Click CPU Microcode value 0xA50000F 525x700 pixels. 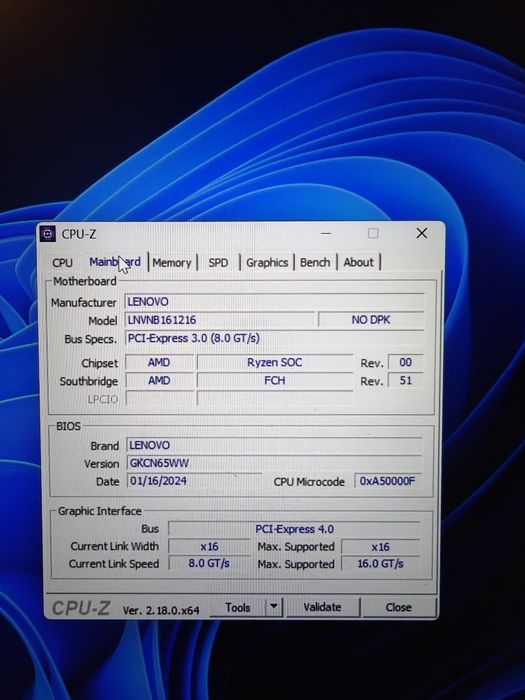388,481
